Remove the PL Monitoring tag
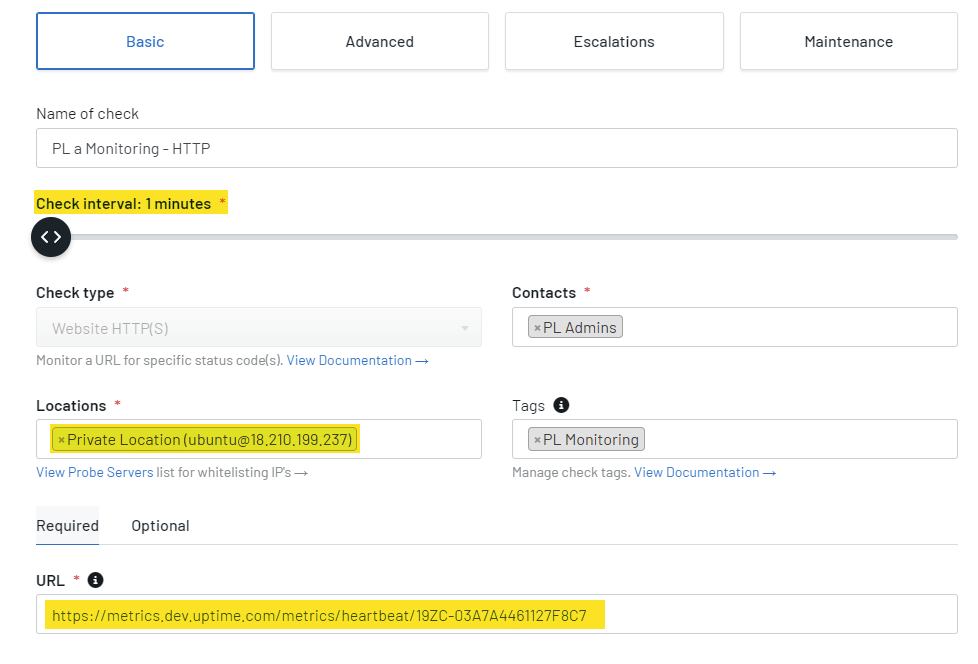Image resolution: width=978 pixels, height=664 pixels. click(x=539, y=438)
